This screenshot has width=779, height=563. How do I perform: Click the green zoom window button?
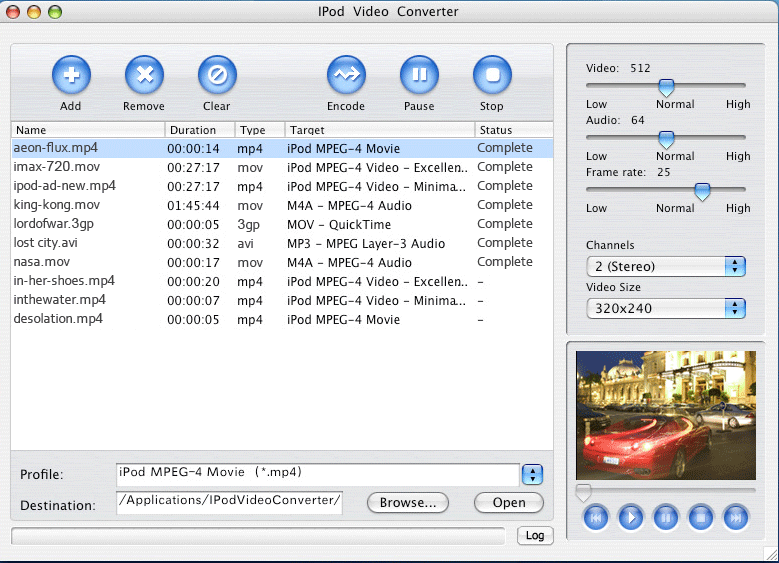[x=55, y=12]
